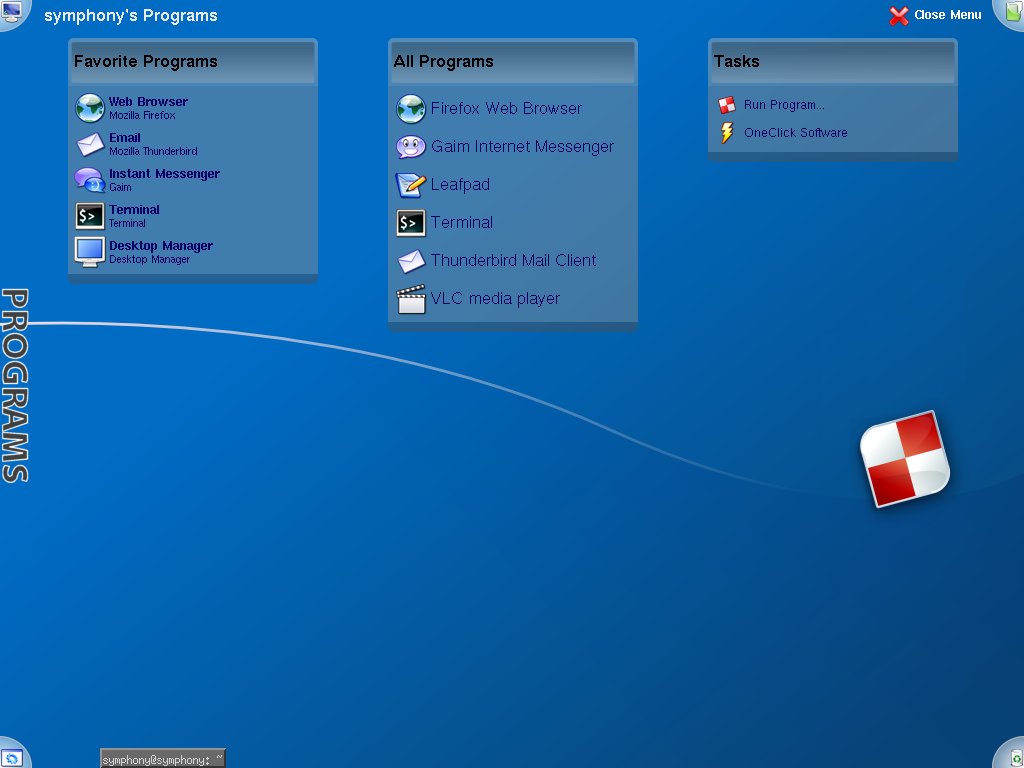Click the Mozilla Firefox subtitle text

click(x=142, y=116)
